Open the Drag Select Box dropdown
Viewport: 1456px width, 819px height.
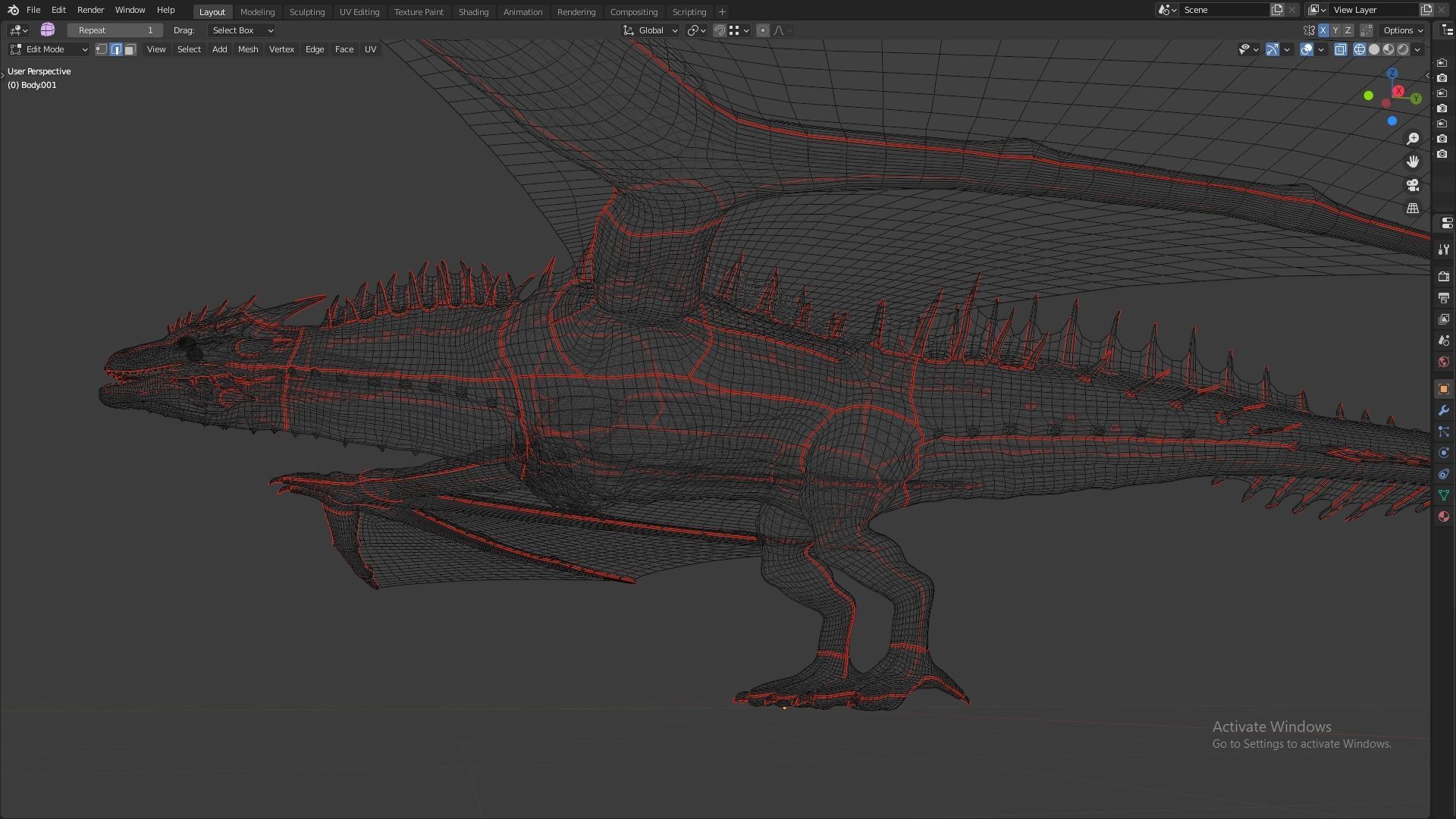point(241,30)
